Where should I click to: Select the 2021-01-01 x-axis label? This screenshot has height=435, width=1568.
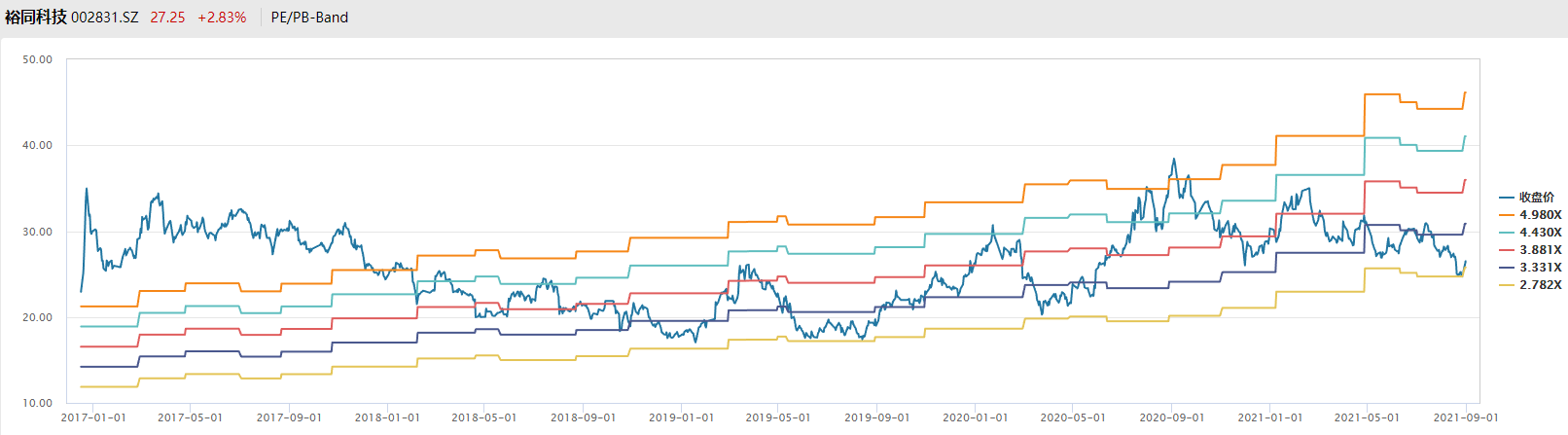point(1269,417)
